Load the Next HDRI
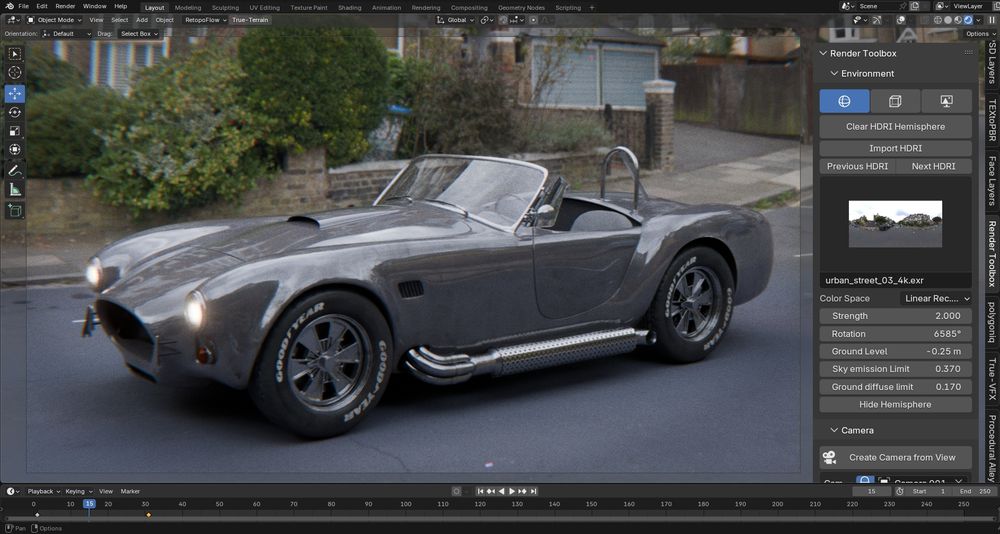This screenshot has height=534, width=1000. tap(934, 166)
